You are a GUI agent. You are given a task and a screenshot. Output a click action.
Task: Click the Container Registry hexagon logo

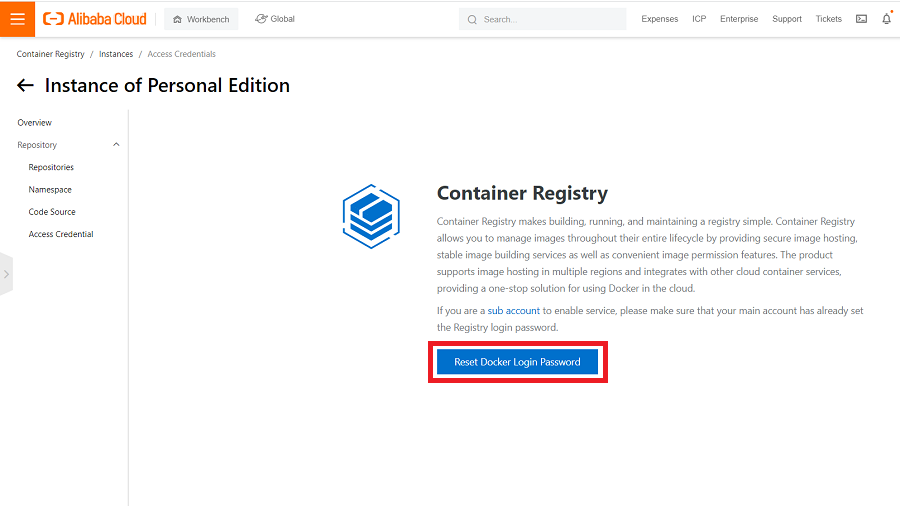(x=371, y=215)
